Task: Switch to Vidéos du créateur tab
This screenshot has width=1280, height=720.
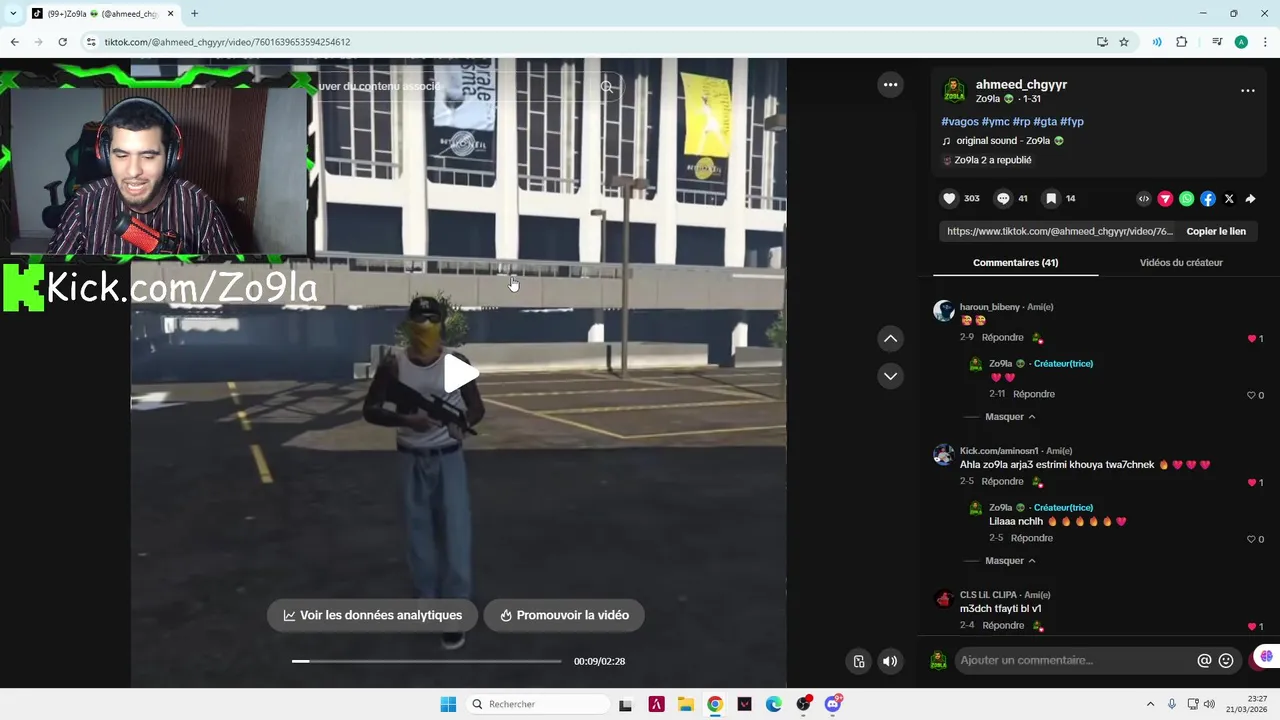Action: 1181,263
